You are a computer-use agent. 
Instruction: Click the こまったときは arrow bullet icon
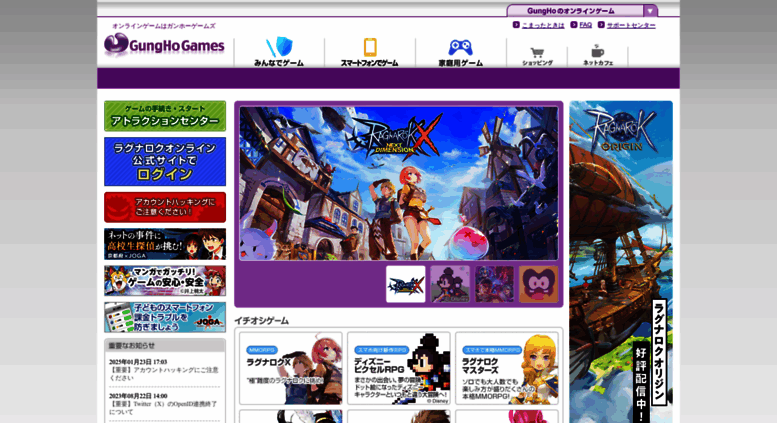click(x=516, y=25)
